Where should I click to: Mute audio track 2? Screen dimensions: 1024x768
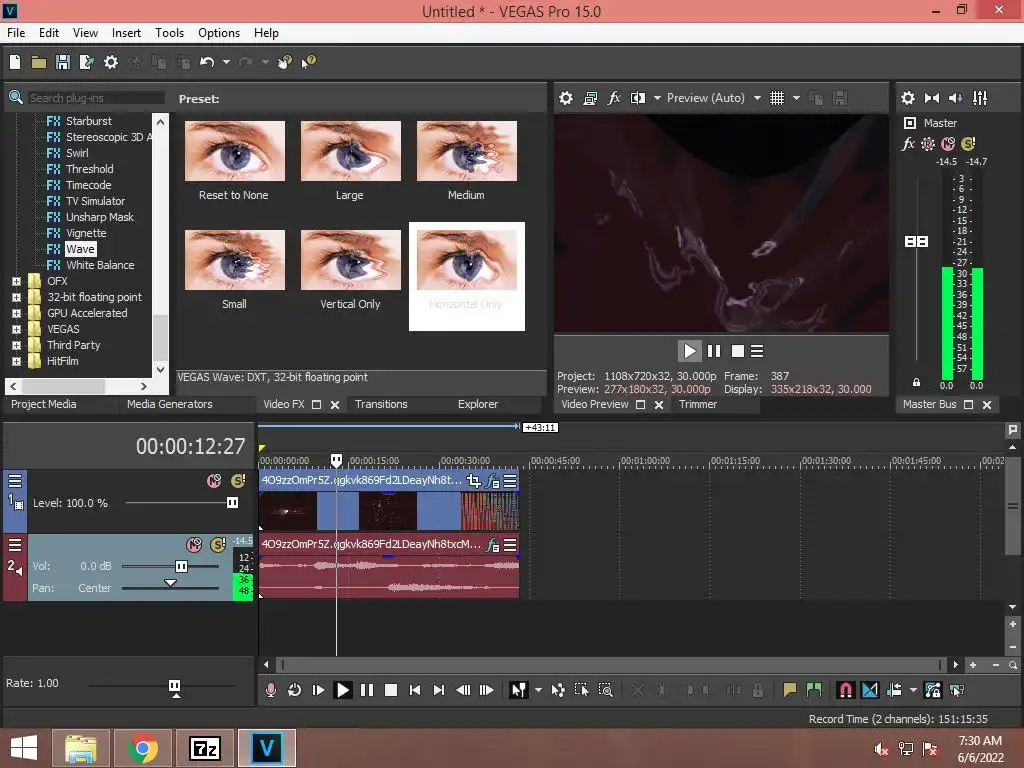pyautogui.click(x=194, y=544)
